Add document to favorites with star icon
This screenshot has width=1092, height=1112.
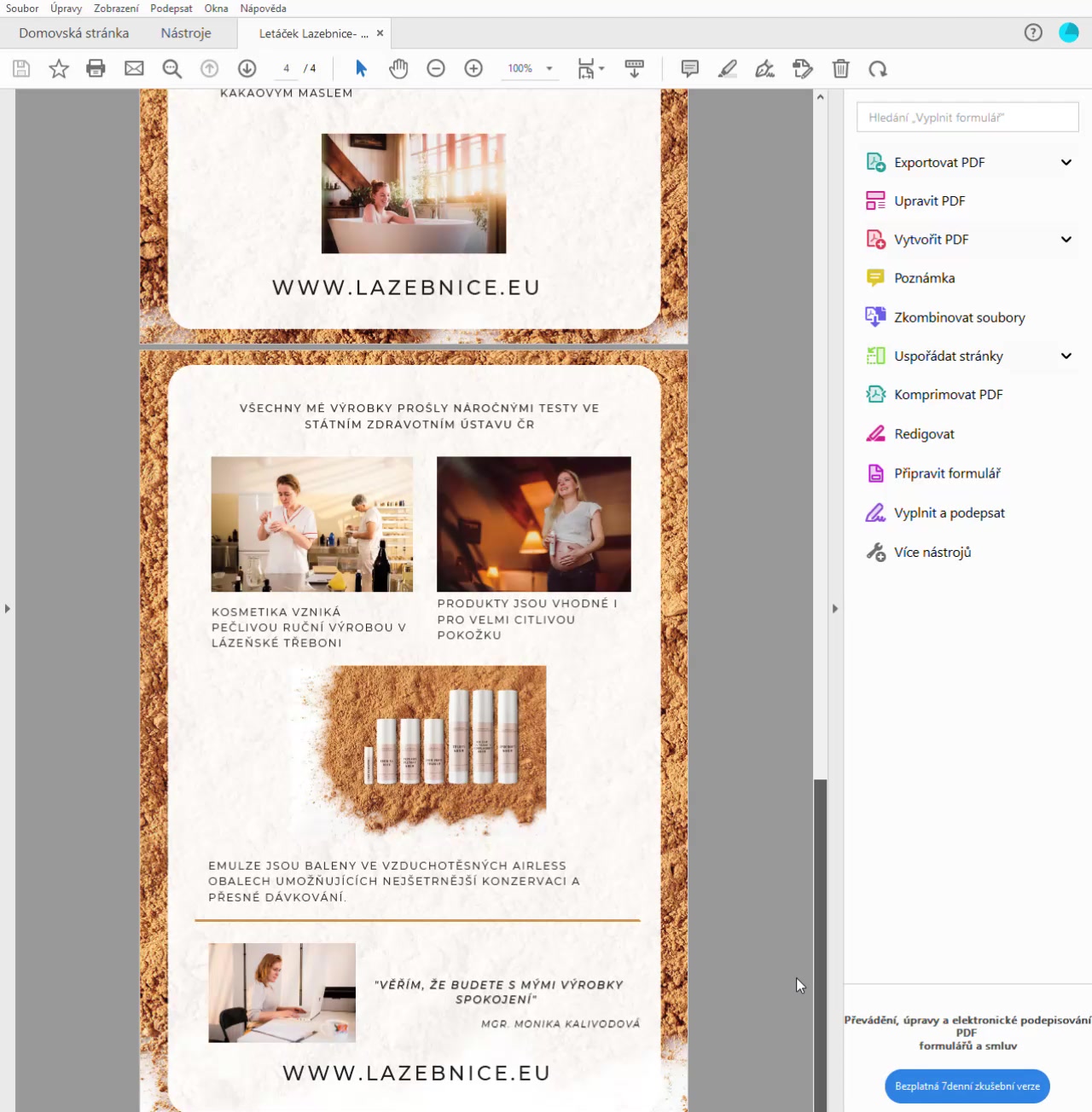coord(59,69)
